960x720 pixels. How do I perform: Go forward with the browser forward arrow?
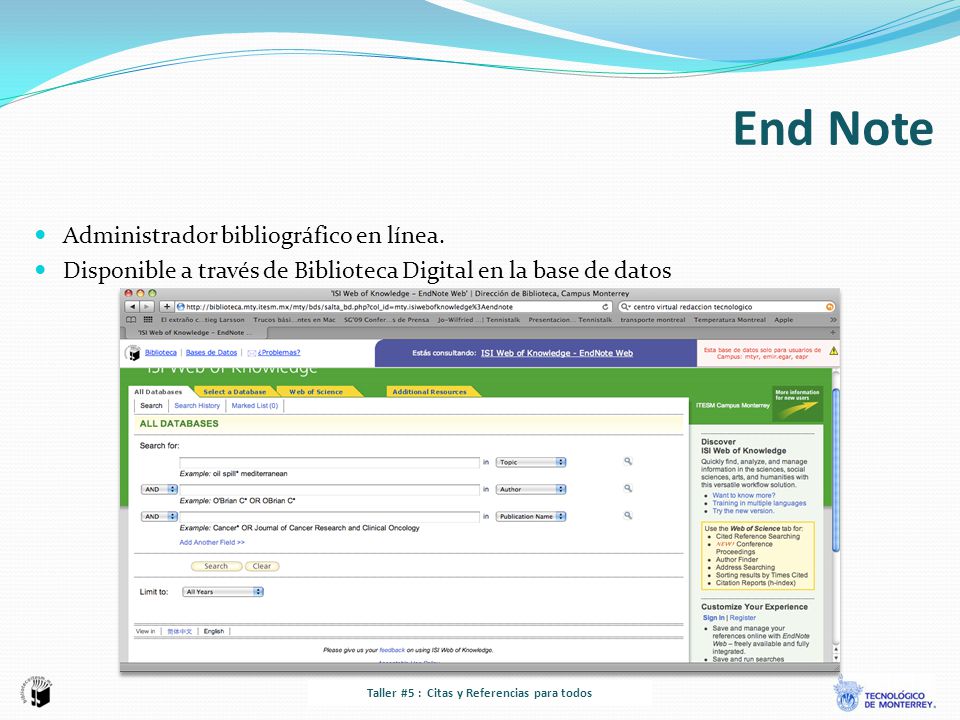147,307
